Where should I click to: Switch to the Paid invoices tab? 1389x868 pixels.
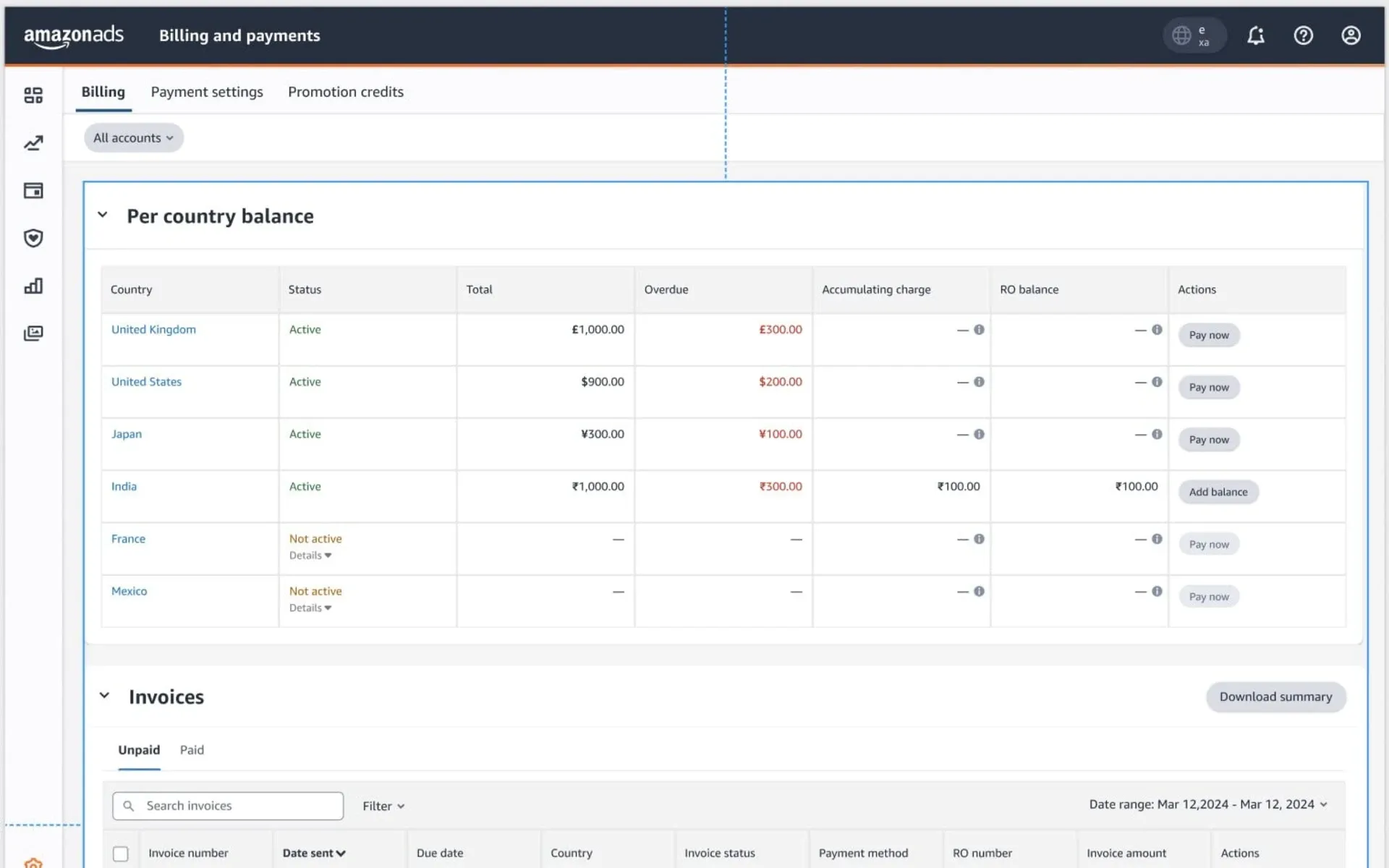tap(191, 750)
